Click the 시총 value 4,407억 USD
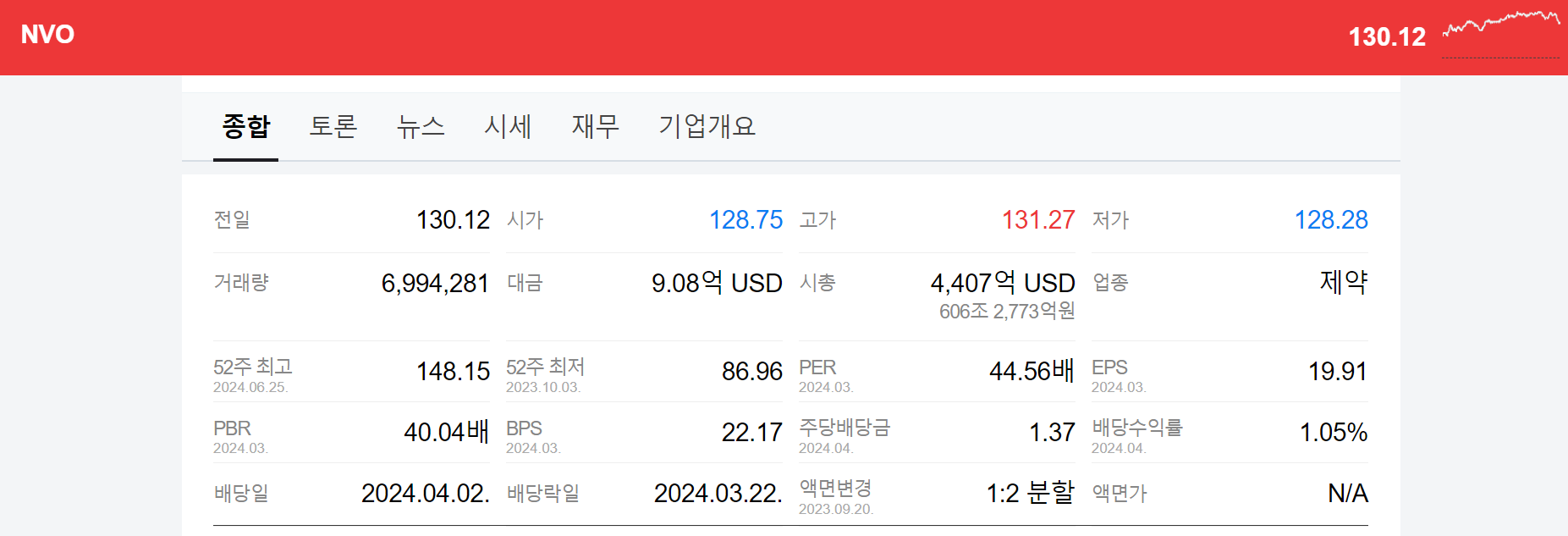This screenshot has width=1568, height=536. tap(1003, 283)
